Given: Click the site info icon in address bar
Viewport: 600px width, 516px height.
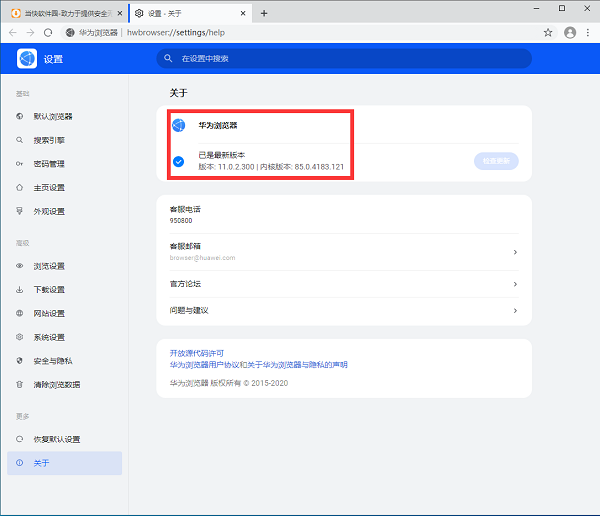Looking at the screenshot, I should pyautogui.click(x=70, y=33).
